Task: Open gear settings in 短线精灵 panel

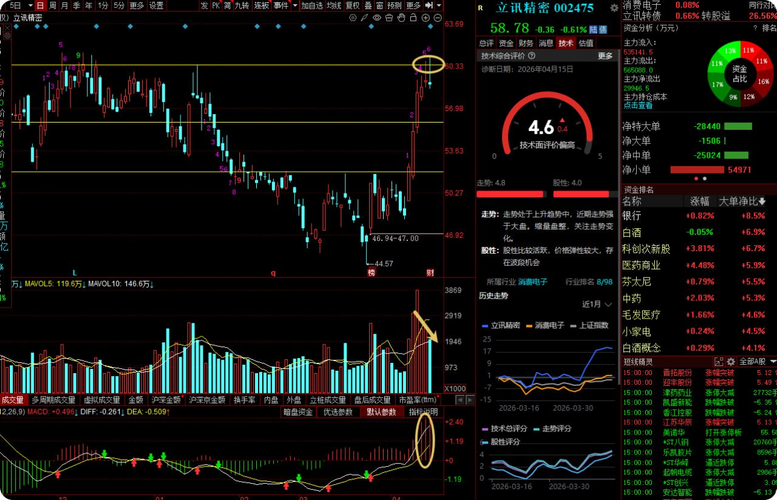Action: click(730, 362)
